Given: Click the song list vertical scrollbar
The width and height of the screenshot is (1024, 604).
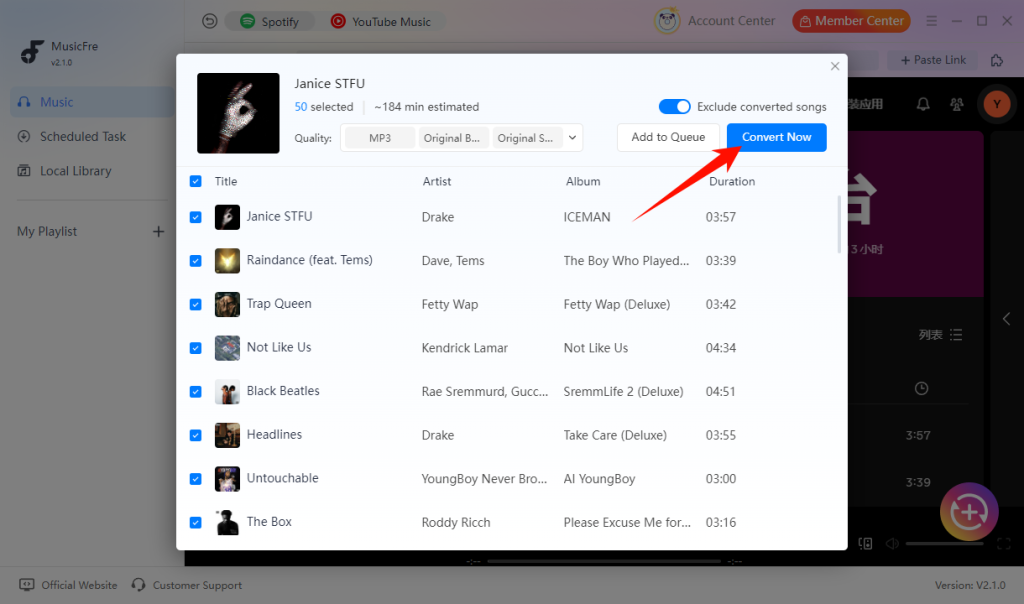Looking at the screenshot, I should (839, 224).
